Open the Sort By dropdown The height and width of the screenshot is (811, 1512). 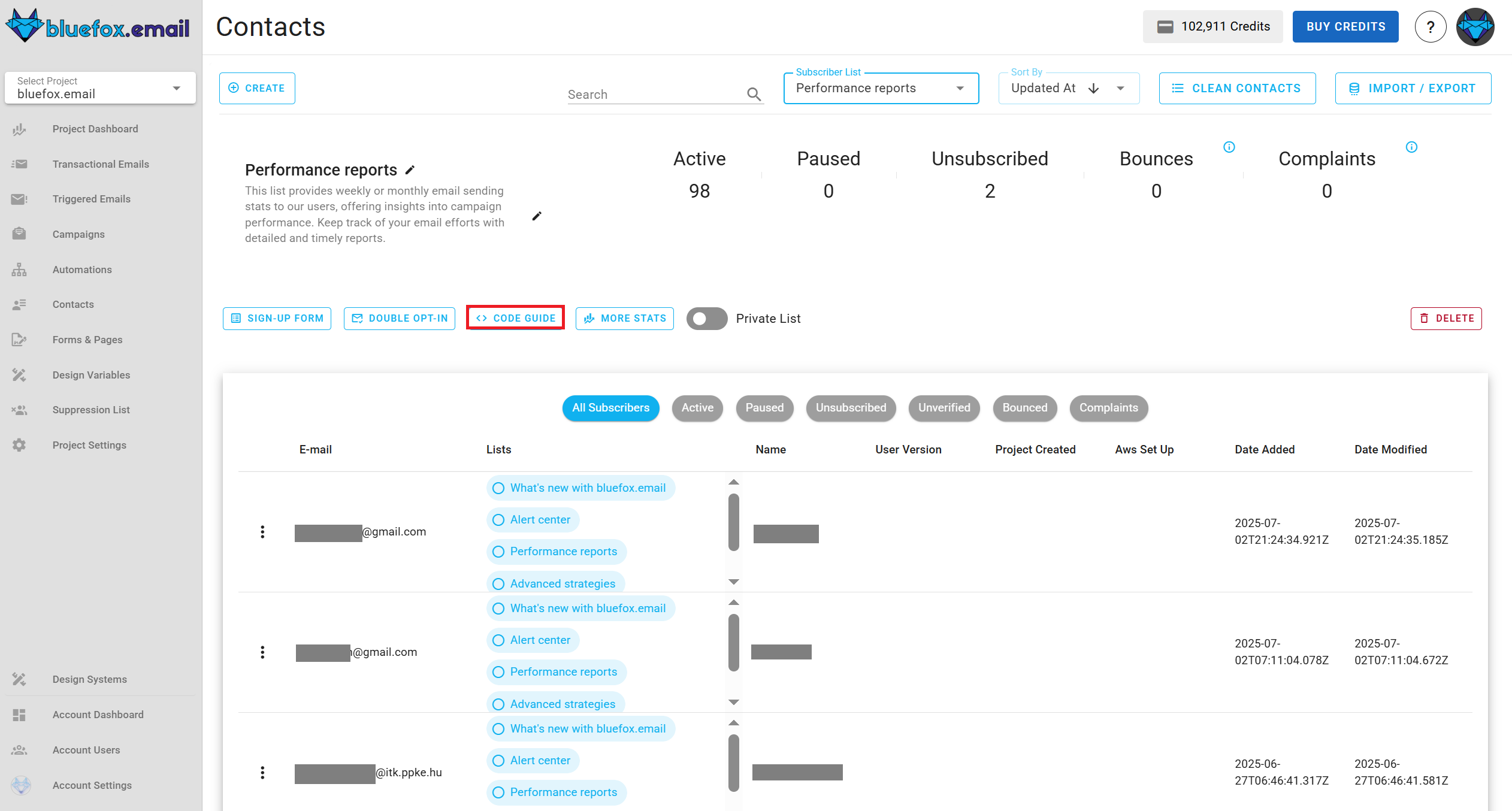pyautogui.click(x=1069, y=88)
